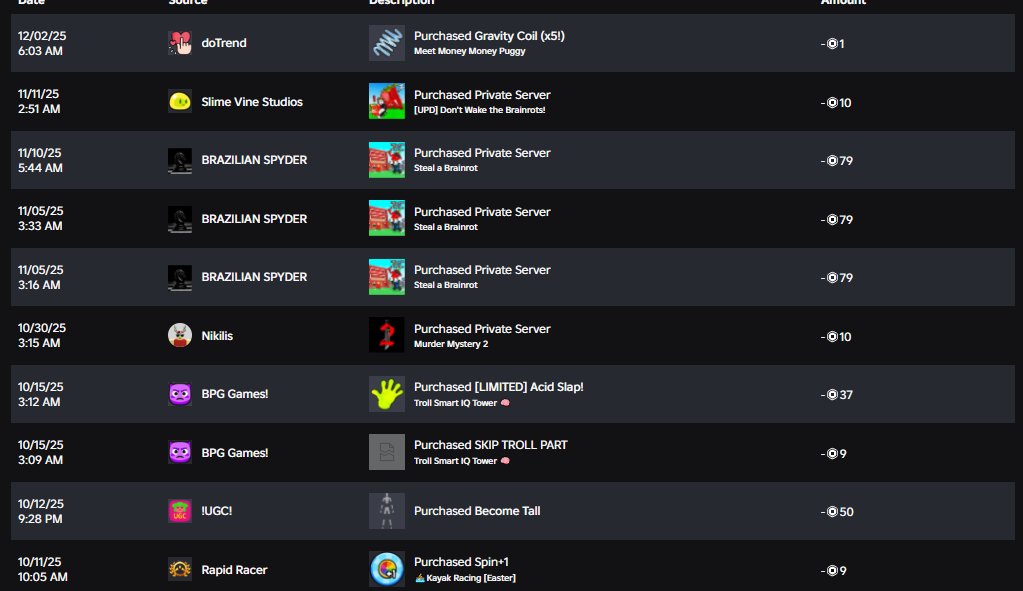Open BPG Games! link in 3:09 AM row
This screenshot has height=591, width=1023.
click(234, 453)
